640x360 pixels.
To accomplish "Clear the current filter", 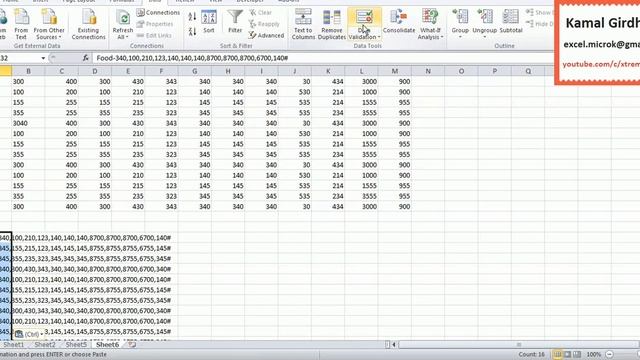I will pos(260,13).
